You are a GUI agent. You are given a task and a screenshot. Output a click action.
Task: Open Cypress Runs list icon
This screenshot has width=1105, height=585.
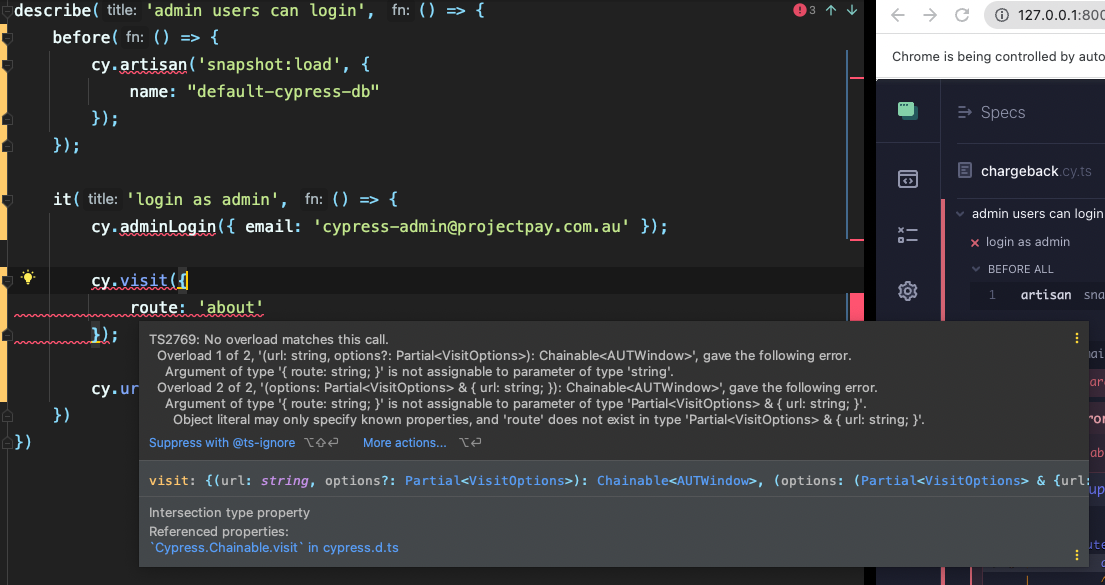coord(908,235)
